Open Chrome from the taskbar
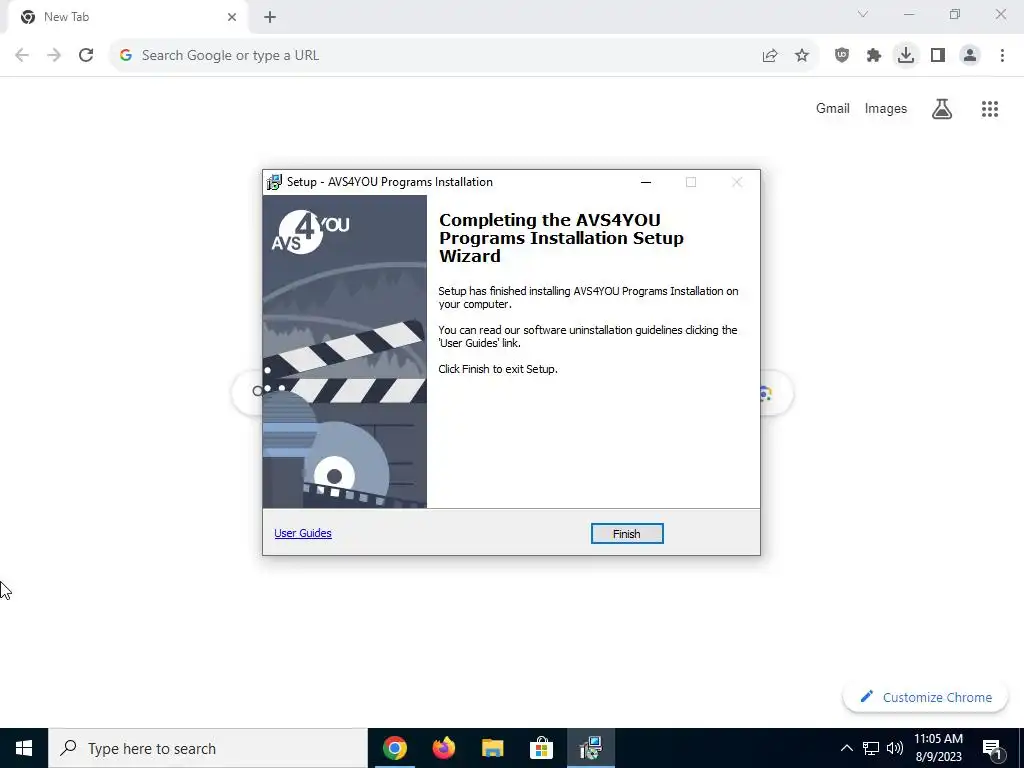Viewport: 1024px width, 768px height. tap(394, 748)
